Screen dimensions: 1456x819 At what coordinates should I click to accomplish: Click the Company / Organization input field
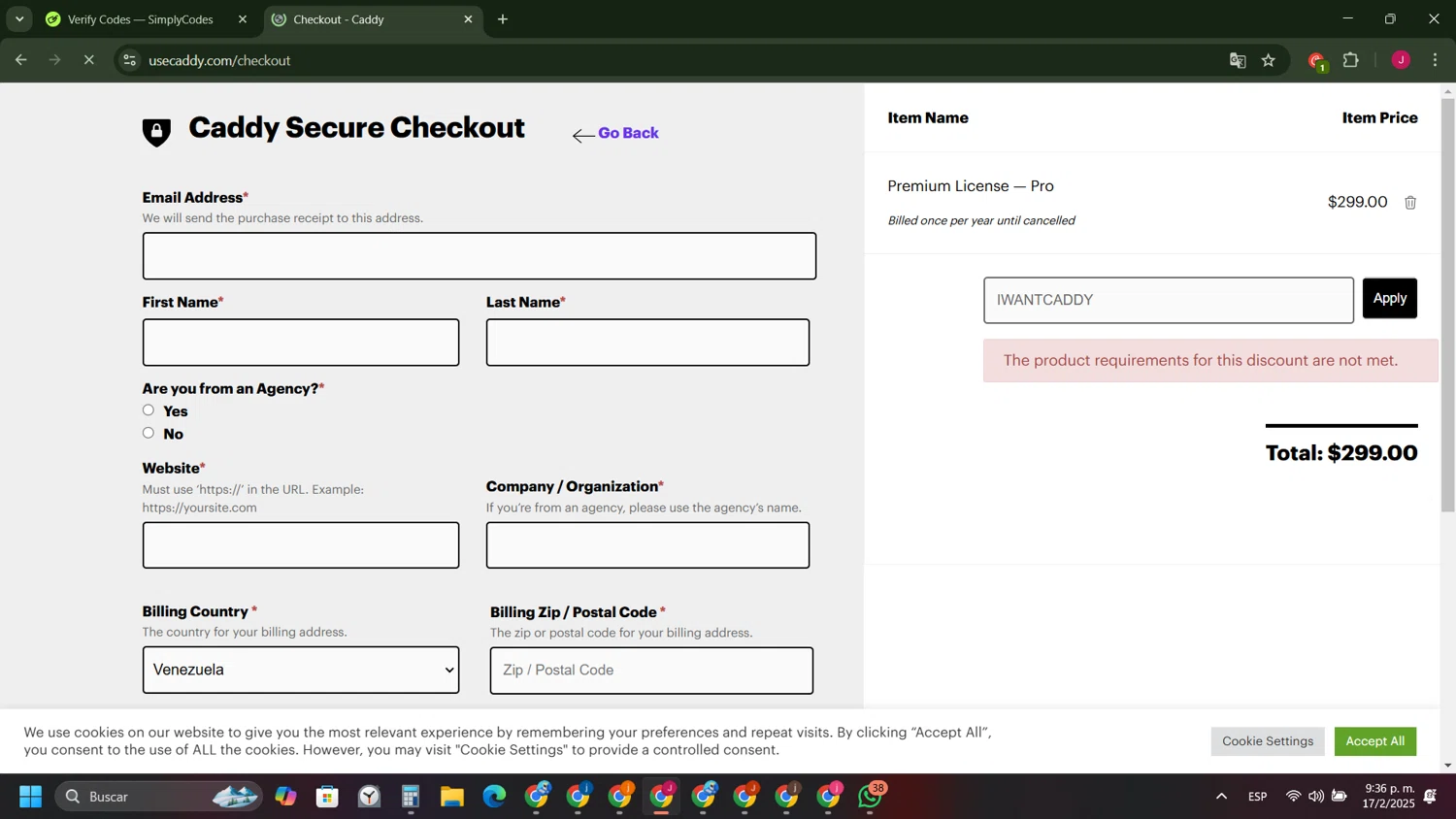coord(647,545)
